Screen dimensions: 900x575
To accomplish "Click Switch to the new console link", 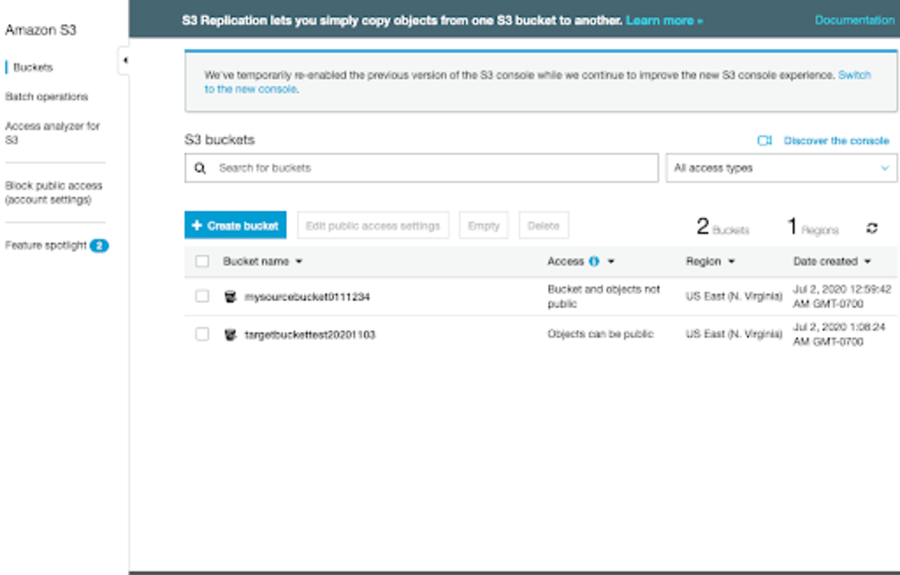I will (854, 75).
